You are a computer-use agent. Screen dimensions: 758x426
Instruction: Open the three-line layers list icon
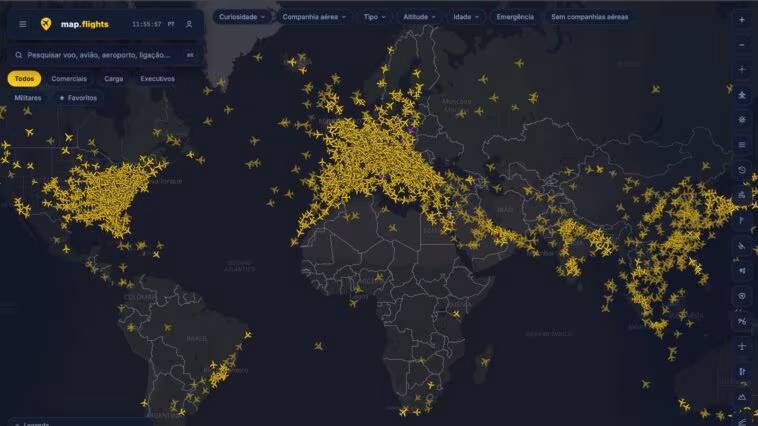[742, 145]
